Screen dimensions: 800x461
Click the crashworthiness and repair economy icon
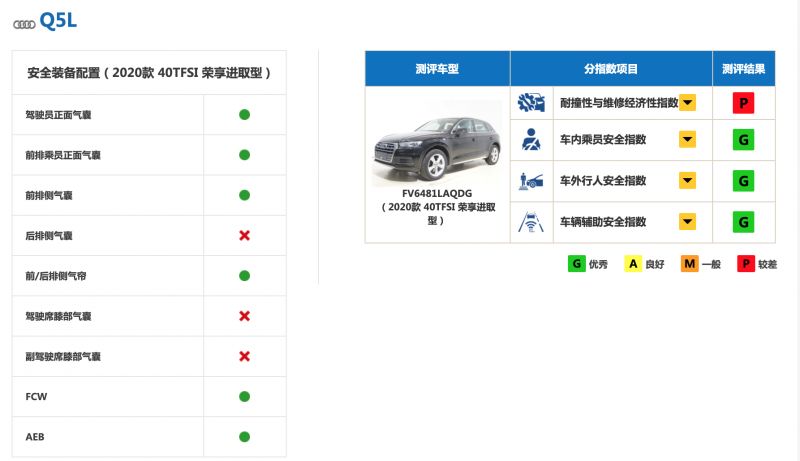click(531, 103)
